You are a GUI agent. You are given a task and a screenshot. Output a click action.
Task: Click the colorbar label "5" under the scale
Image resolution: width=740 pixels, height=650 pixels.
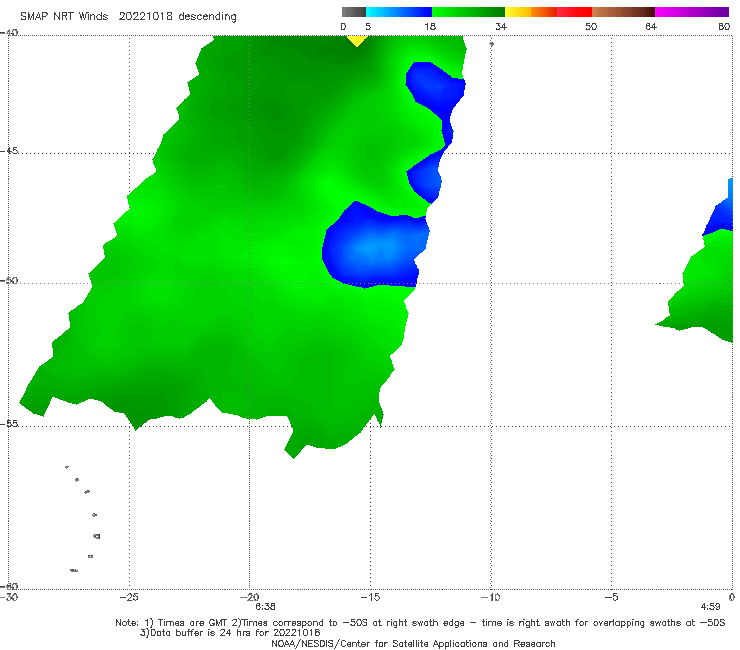pos(368,26)
